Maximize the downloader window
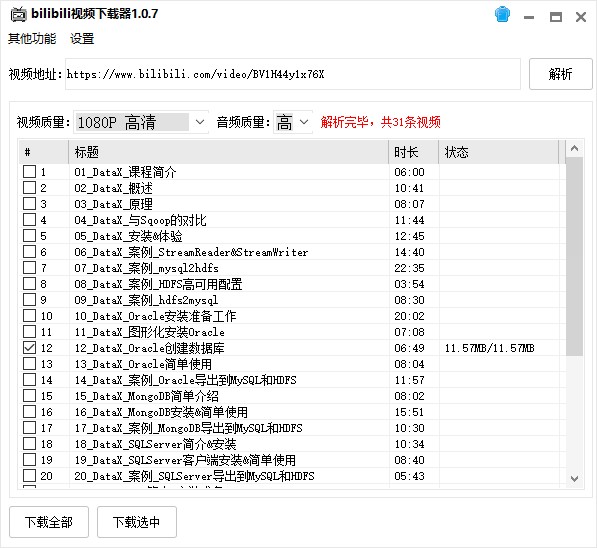597x548 pixels. coord(555,17)
